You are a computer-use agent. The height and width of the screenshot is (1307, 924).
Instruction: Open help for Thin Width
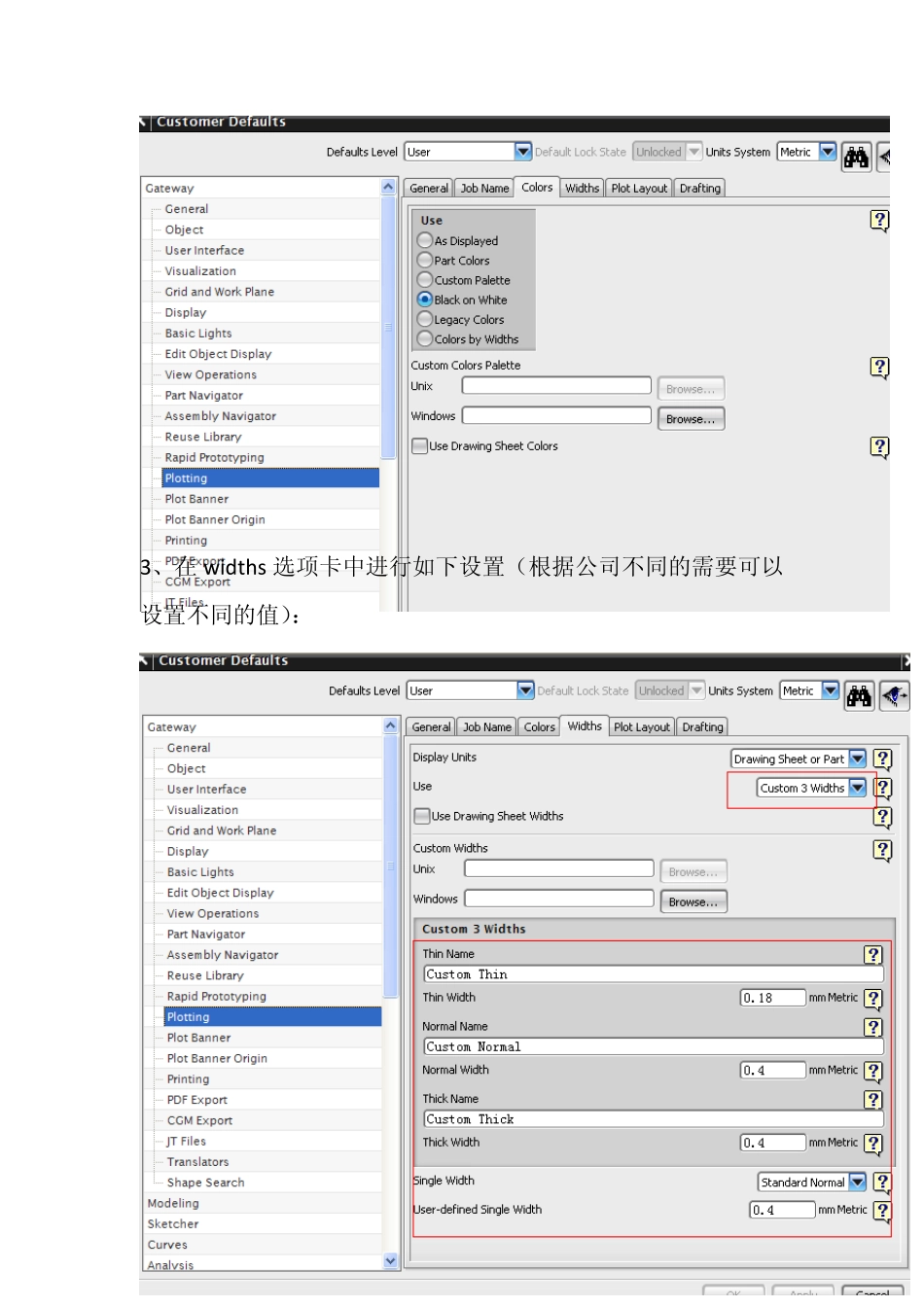tap(873, 999)
